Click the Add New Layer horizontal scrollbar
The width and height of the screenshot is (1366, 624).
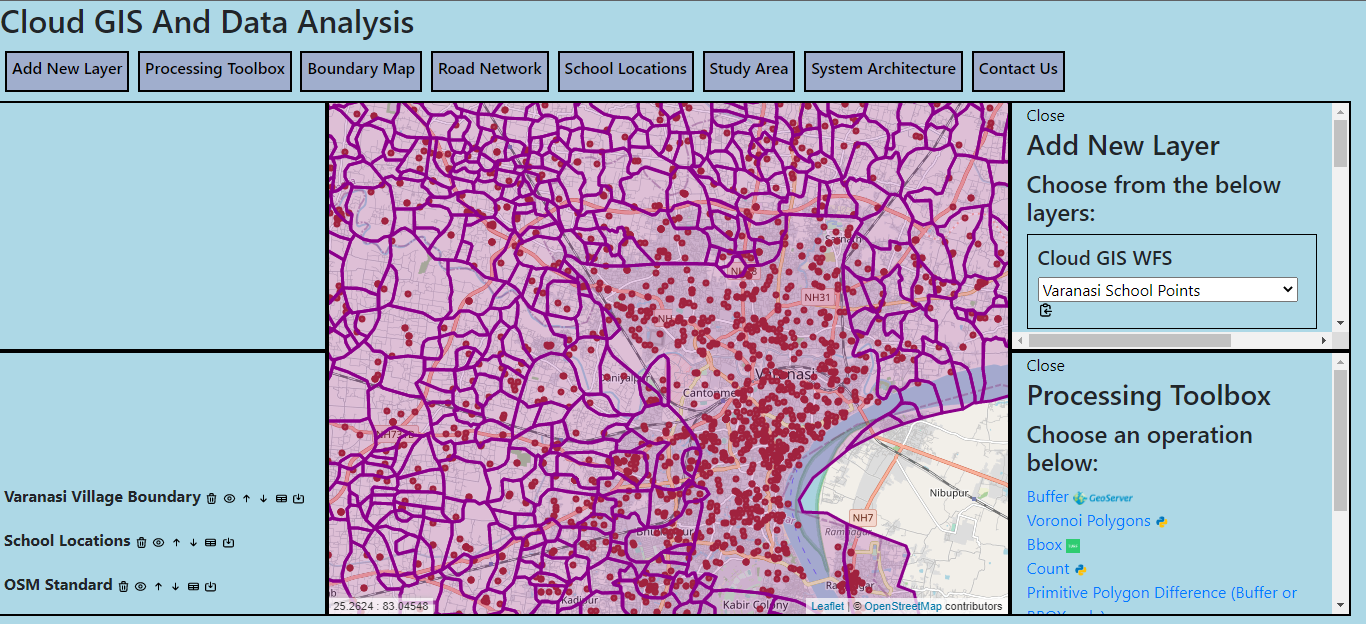coord(1130,340)
